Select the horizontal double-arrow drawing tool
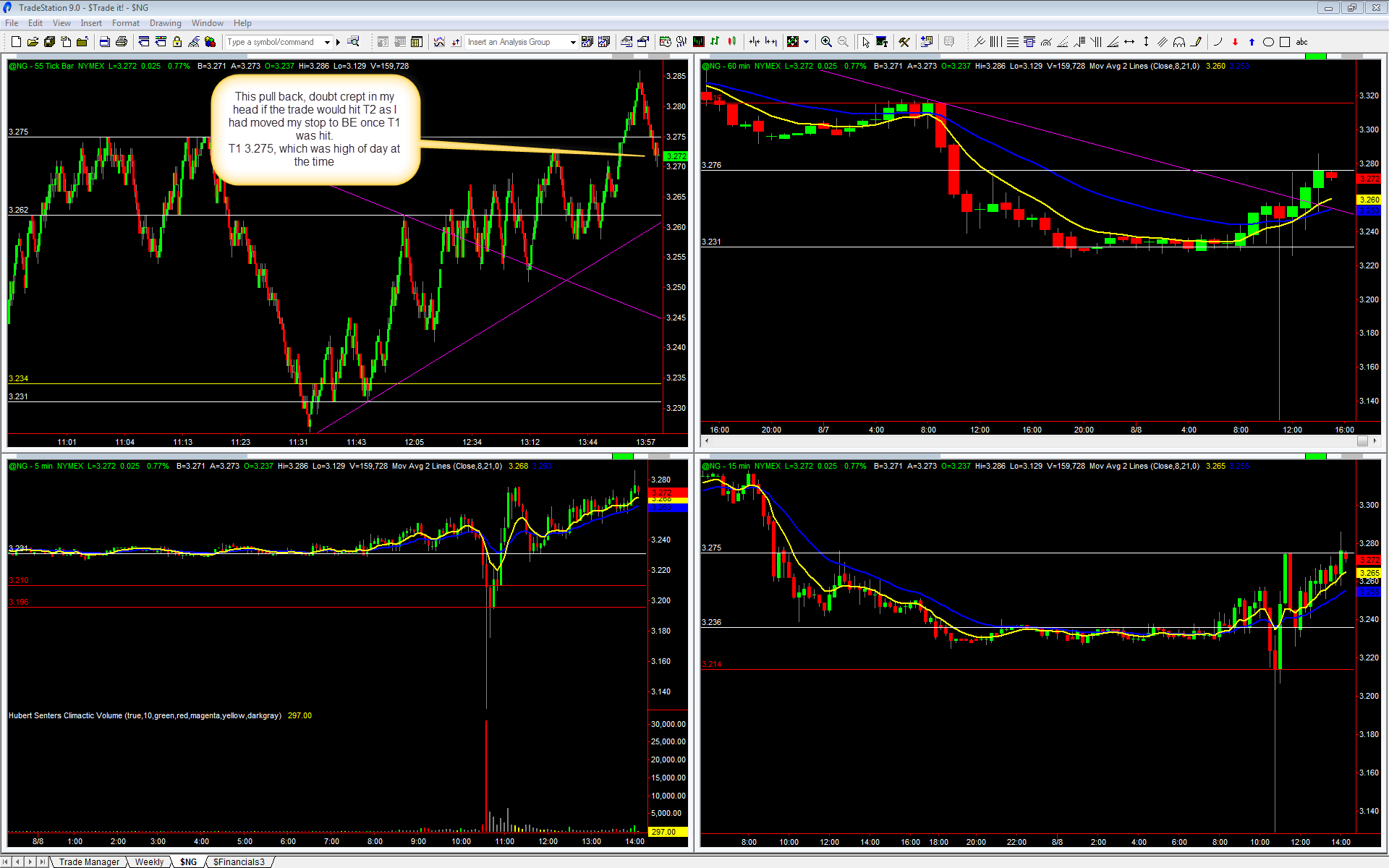1389x868 pixels. tap(1129, 42)
